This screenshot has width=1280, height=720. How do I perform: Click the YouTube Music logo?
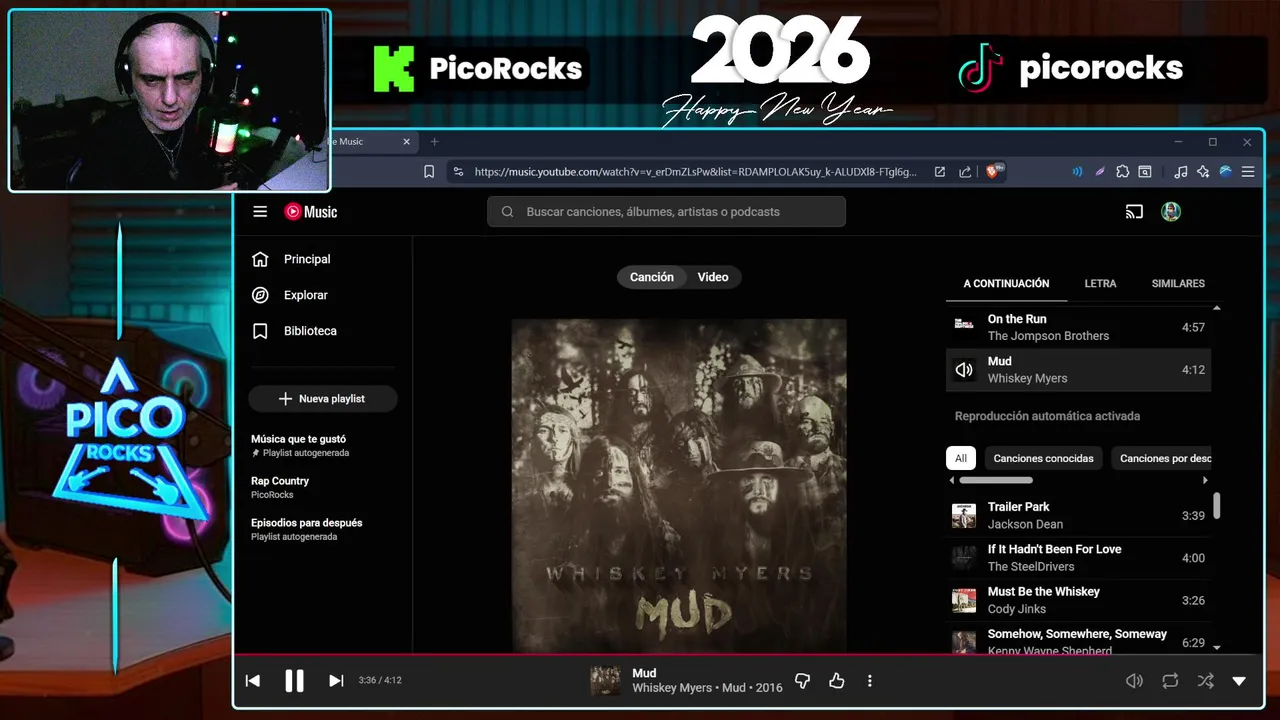click(311, 211)
